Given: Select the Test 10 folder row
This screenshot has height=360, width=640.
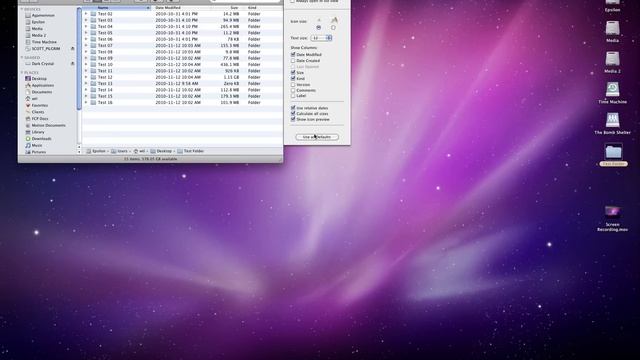Looking at the screenshot, I should (x=182, y=64).
